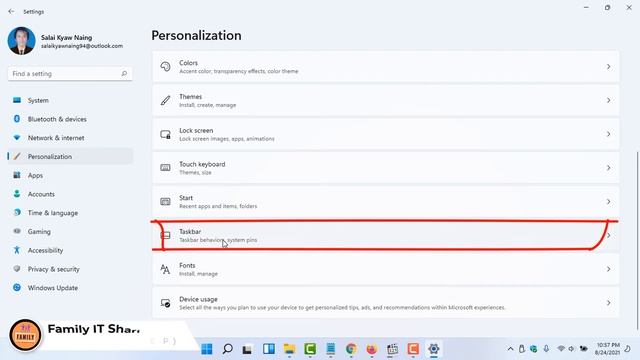The width and height of the screenshot is (640, 360).
Task: Open the Lock screen settings row
Action: (385, 134)
